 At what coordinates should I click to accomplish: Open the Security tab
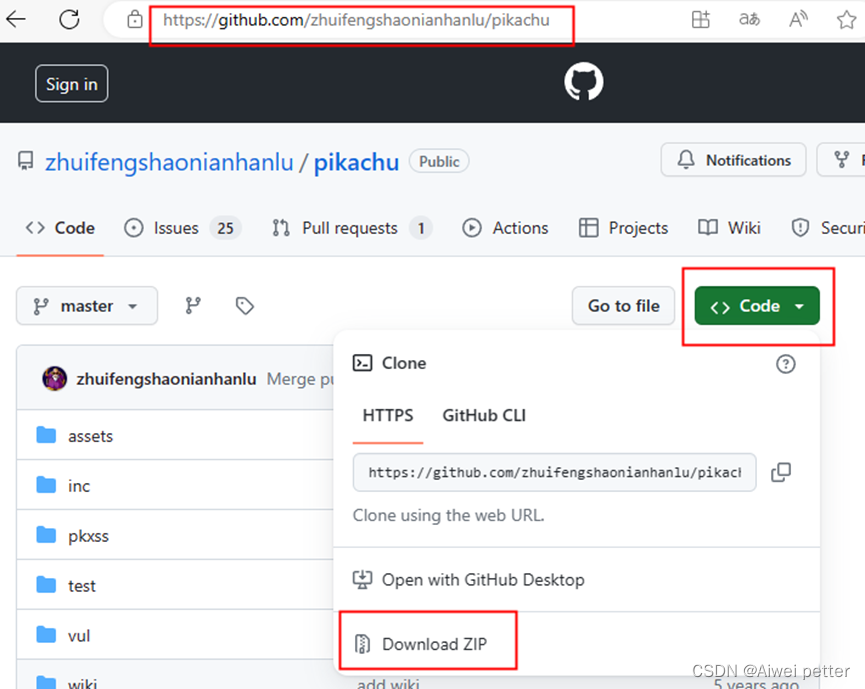(x=827, y=228)
